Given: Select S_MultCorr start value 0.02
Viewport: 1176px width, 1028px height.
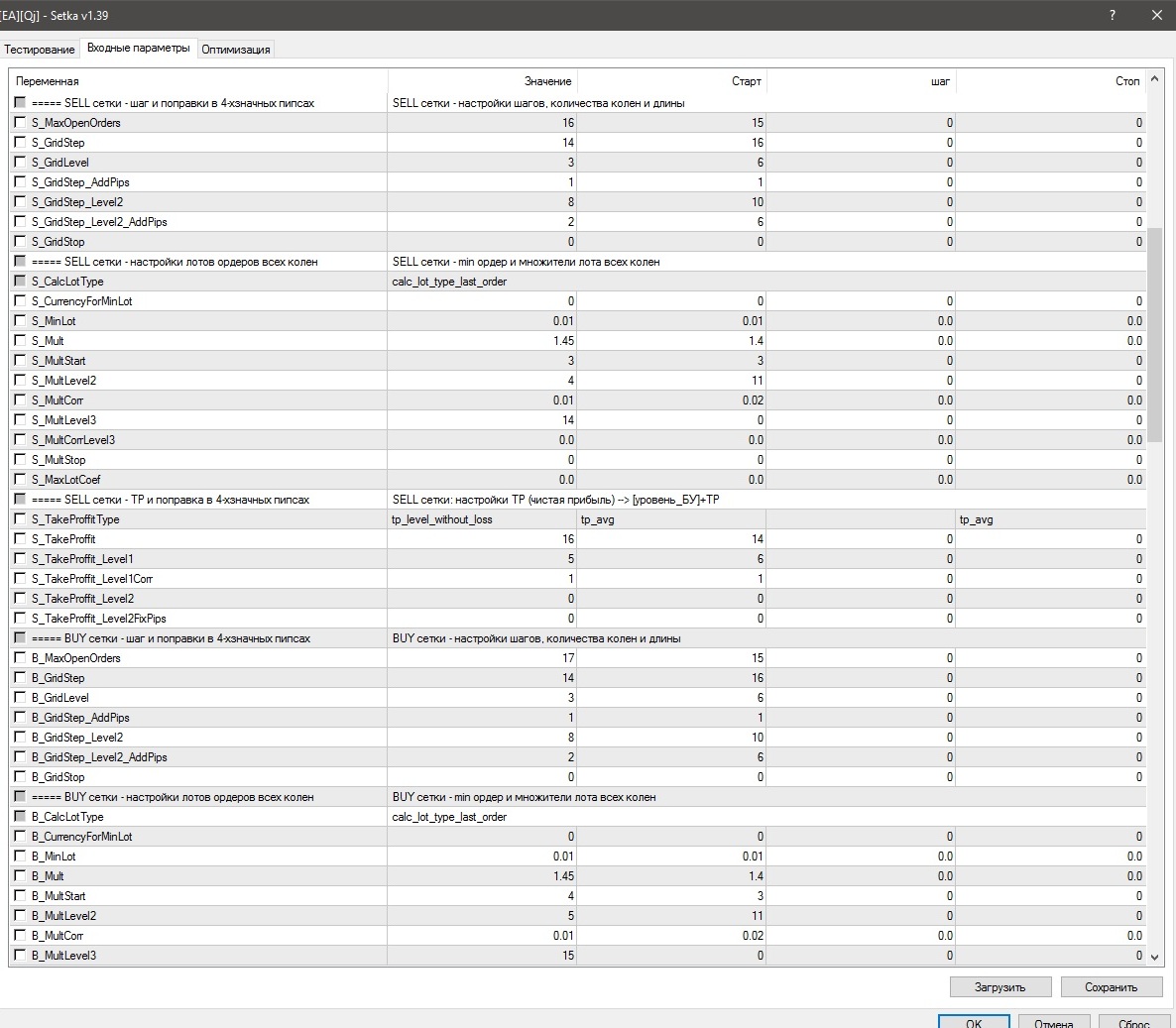Looking at the screenshot, I should (x=671, y=400).
